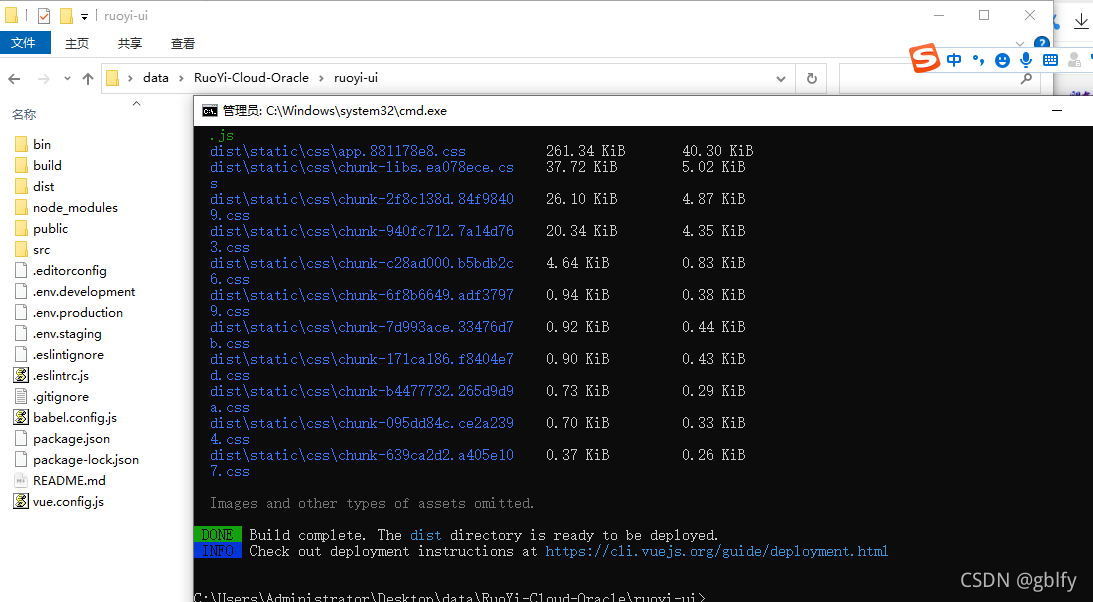Click the chevron after data in breadcrumb
Screen dimensions: 1093x602
[x=181, y=78]
